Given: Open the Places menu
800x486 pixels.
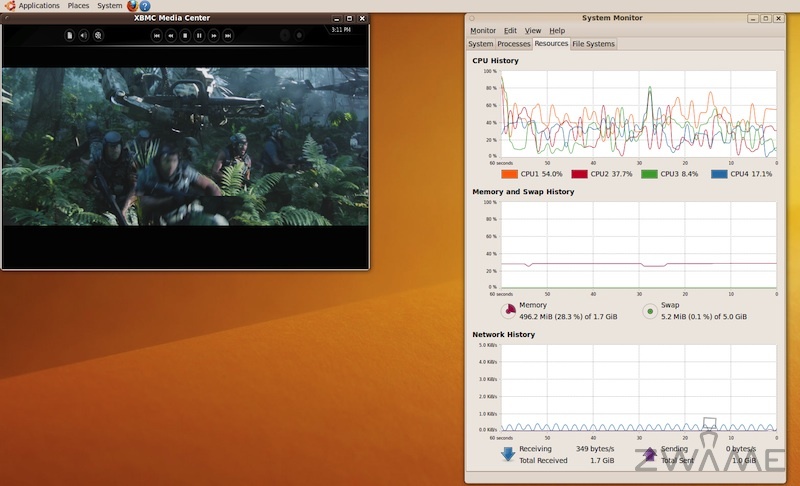Looking at the screenshot, I should point(78,6).
